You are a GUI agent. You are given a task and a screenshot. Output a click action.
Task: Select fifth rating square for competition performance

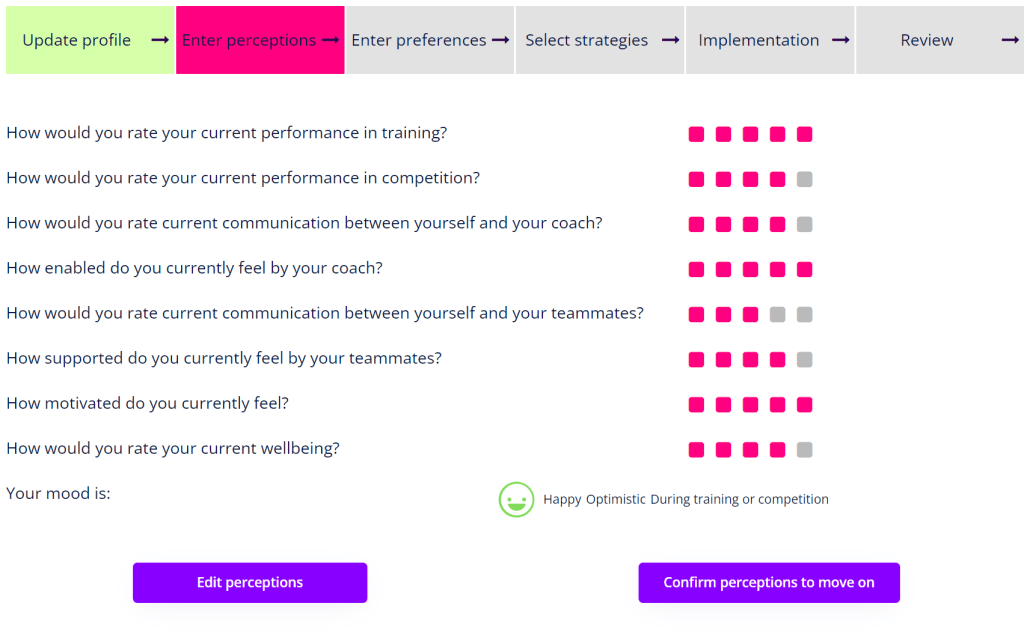tap(805, 180)
